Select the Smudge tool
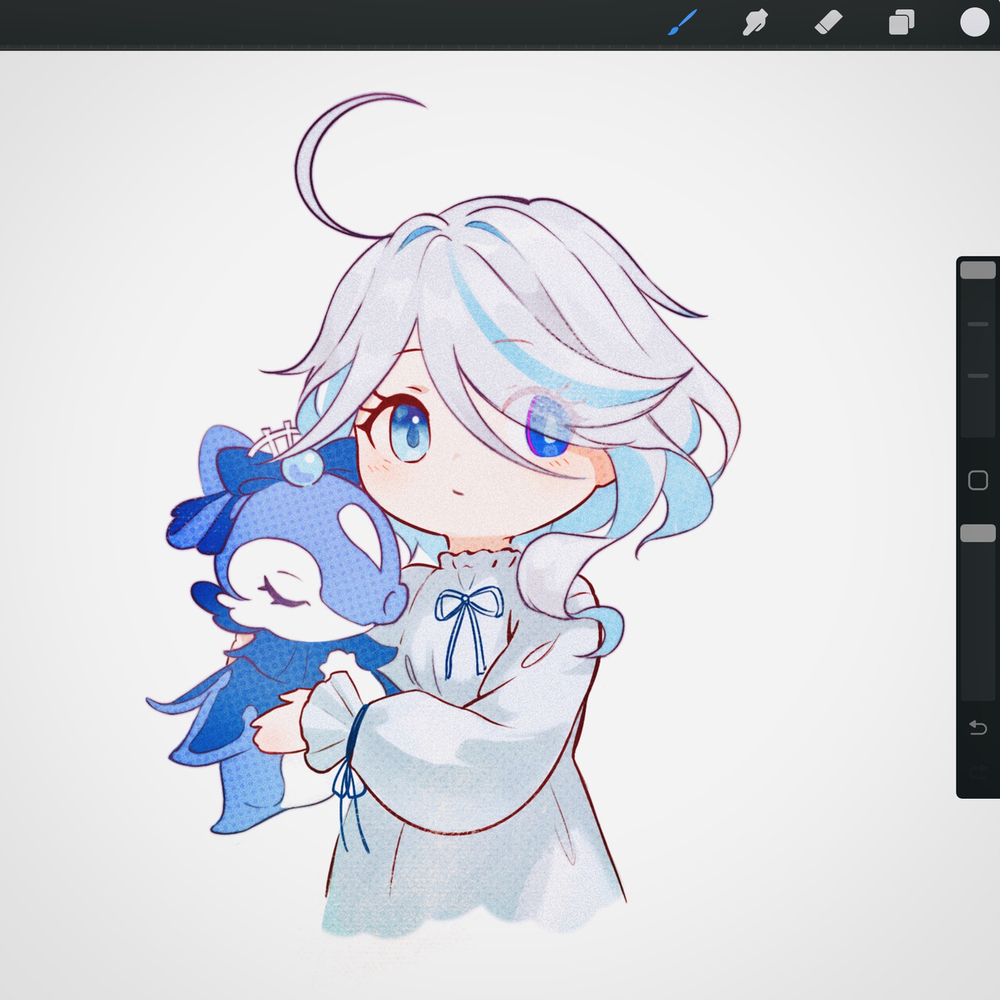This screenshot has height=1000, width=1000. [x=755, y=22]
